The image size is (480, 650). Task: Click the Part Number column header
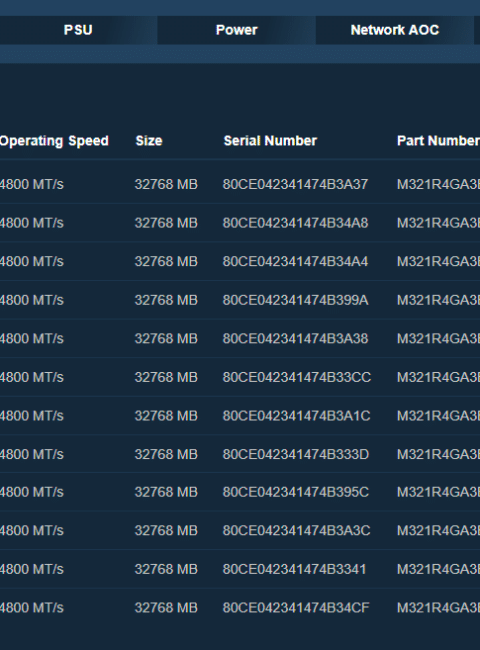pyautogui.click(x=438, y=141)
